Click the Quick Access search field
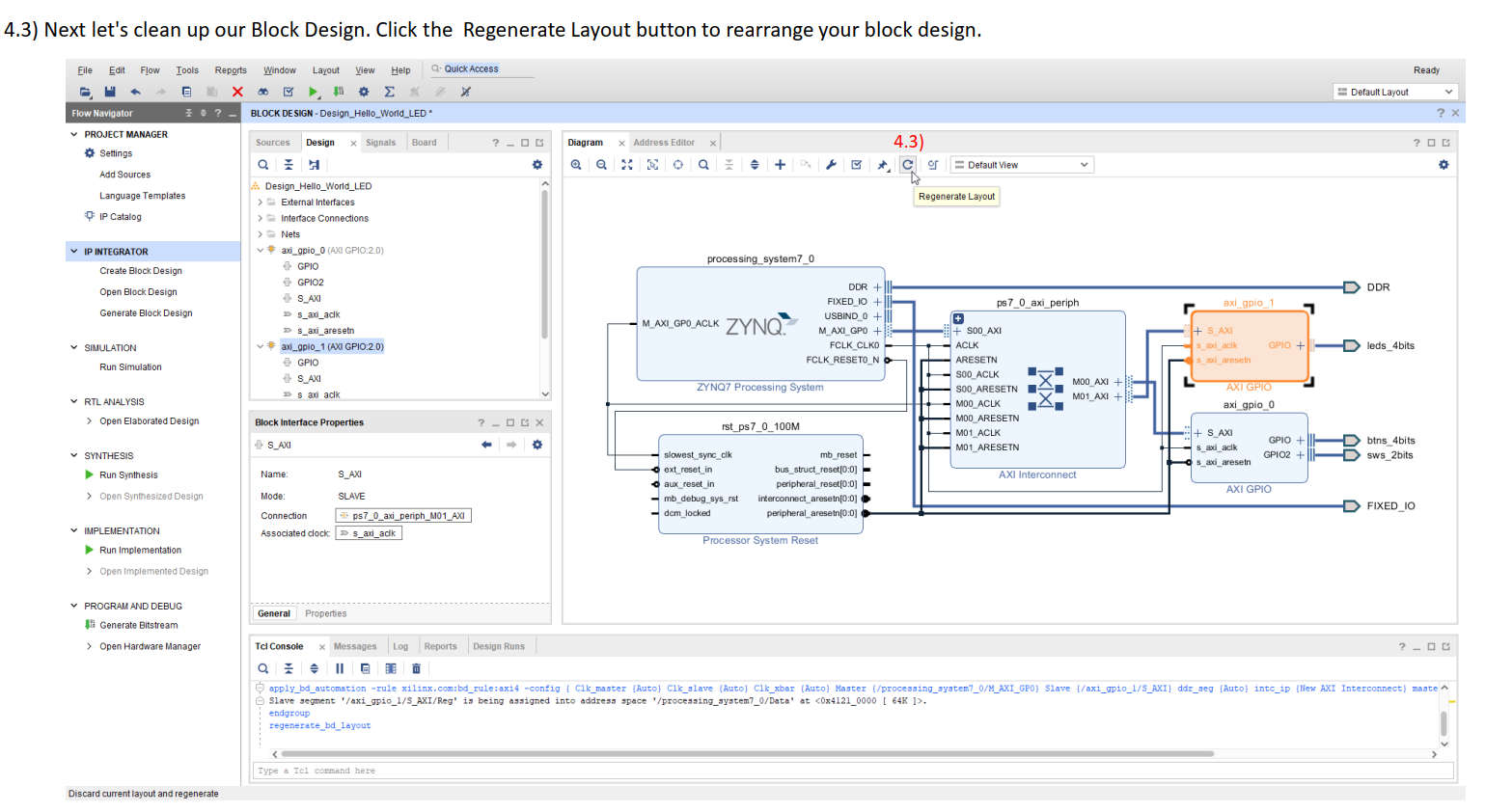 tap(482, 69)
